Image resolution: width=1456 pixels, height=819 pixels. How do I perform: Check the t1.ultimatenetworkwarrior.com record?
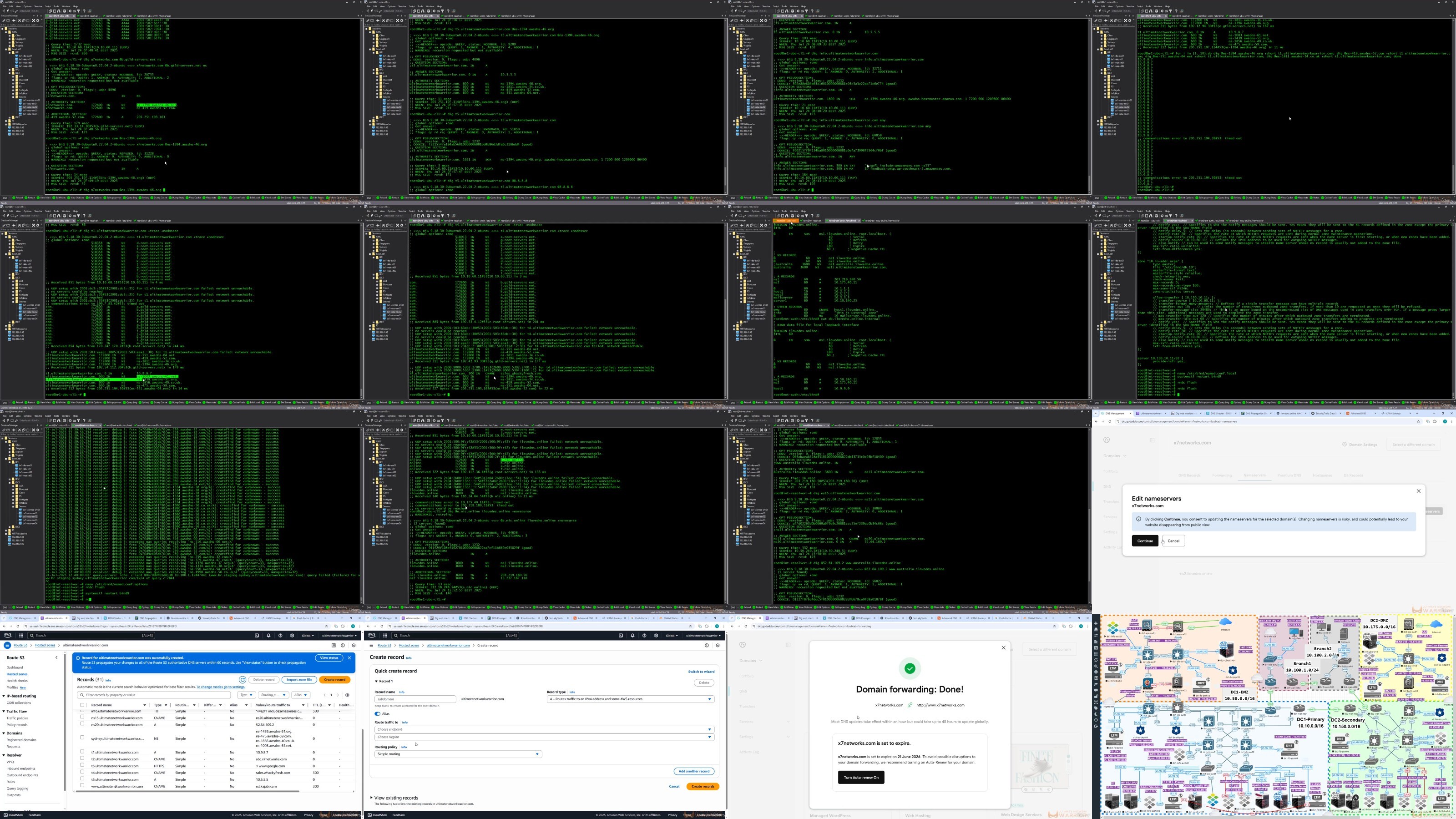82,752
